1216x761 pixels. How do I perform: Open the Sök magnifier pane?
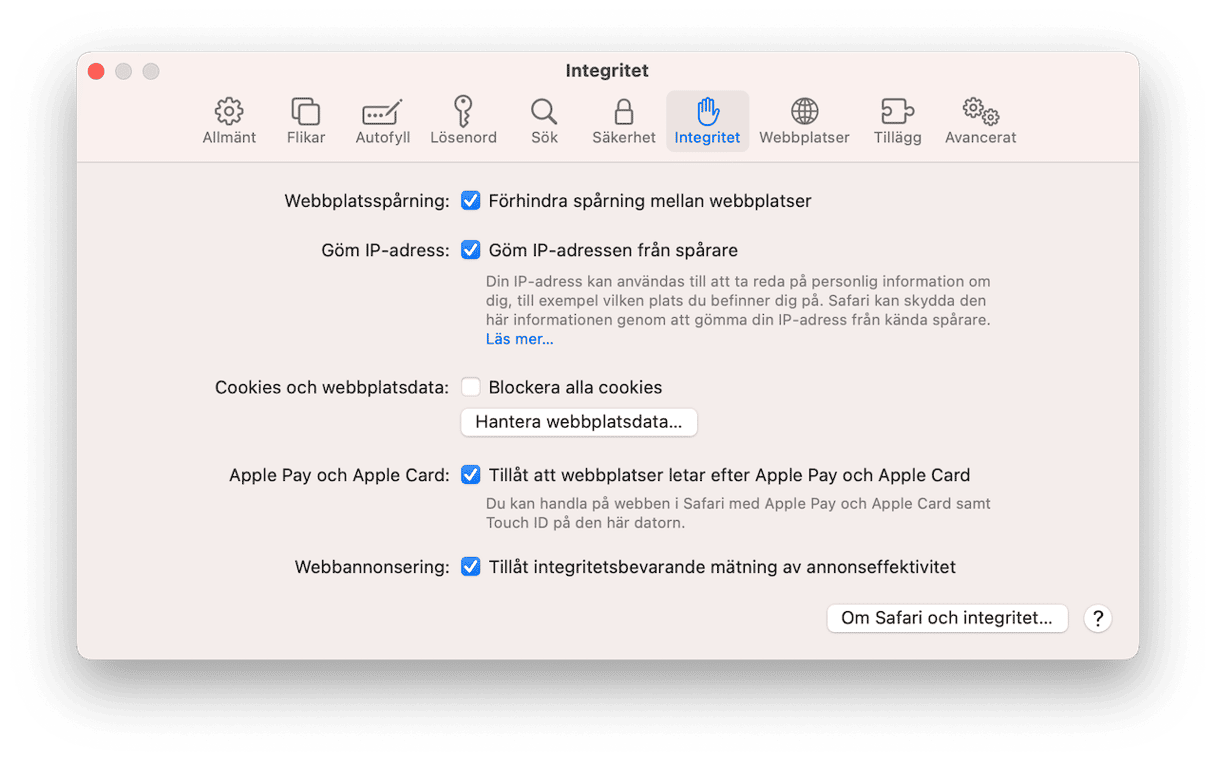click(544, 121)
